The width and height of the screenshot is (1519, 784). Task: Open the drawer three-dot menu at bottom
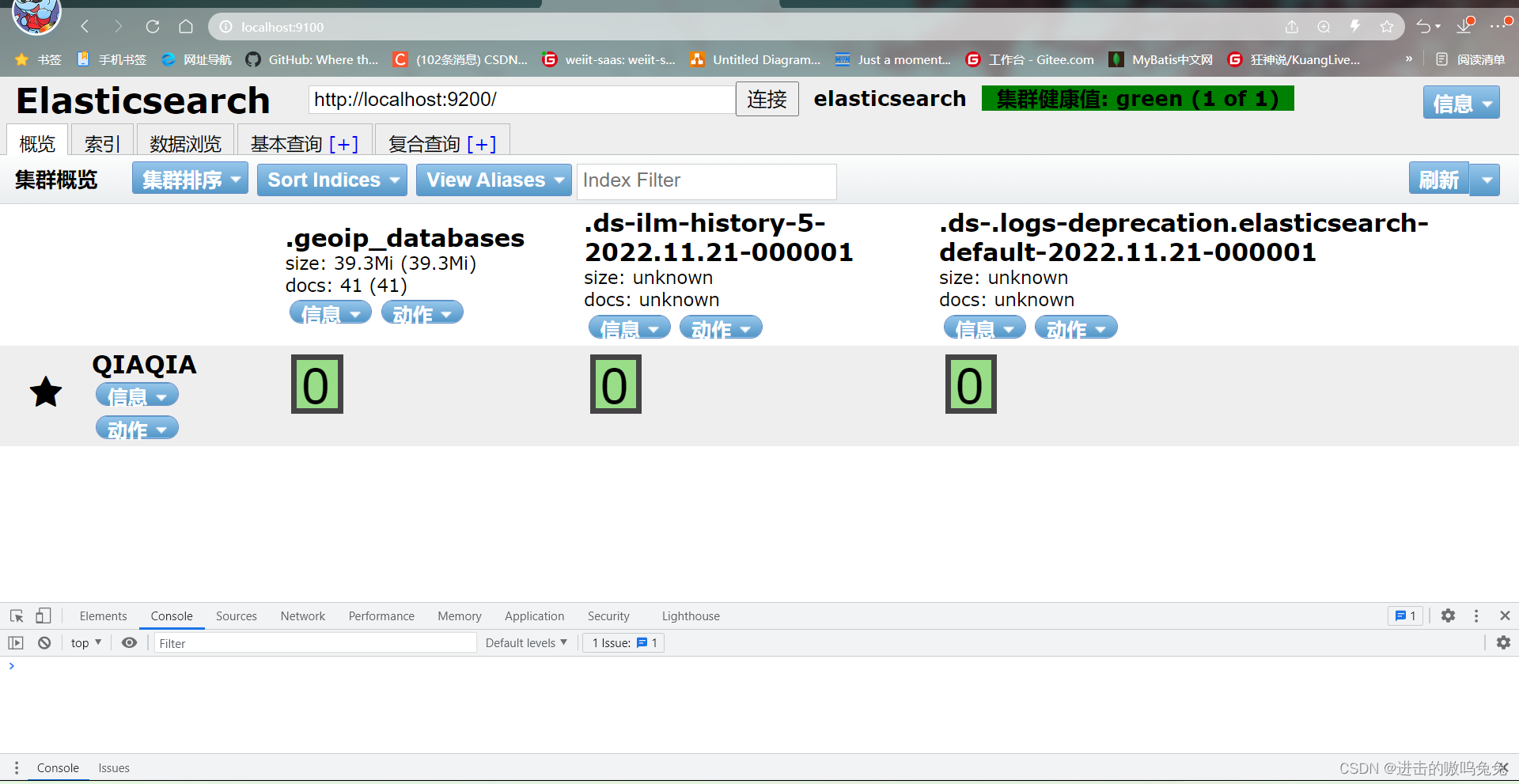click(x=16, y=768)
